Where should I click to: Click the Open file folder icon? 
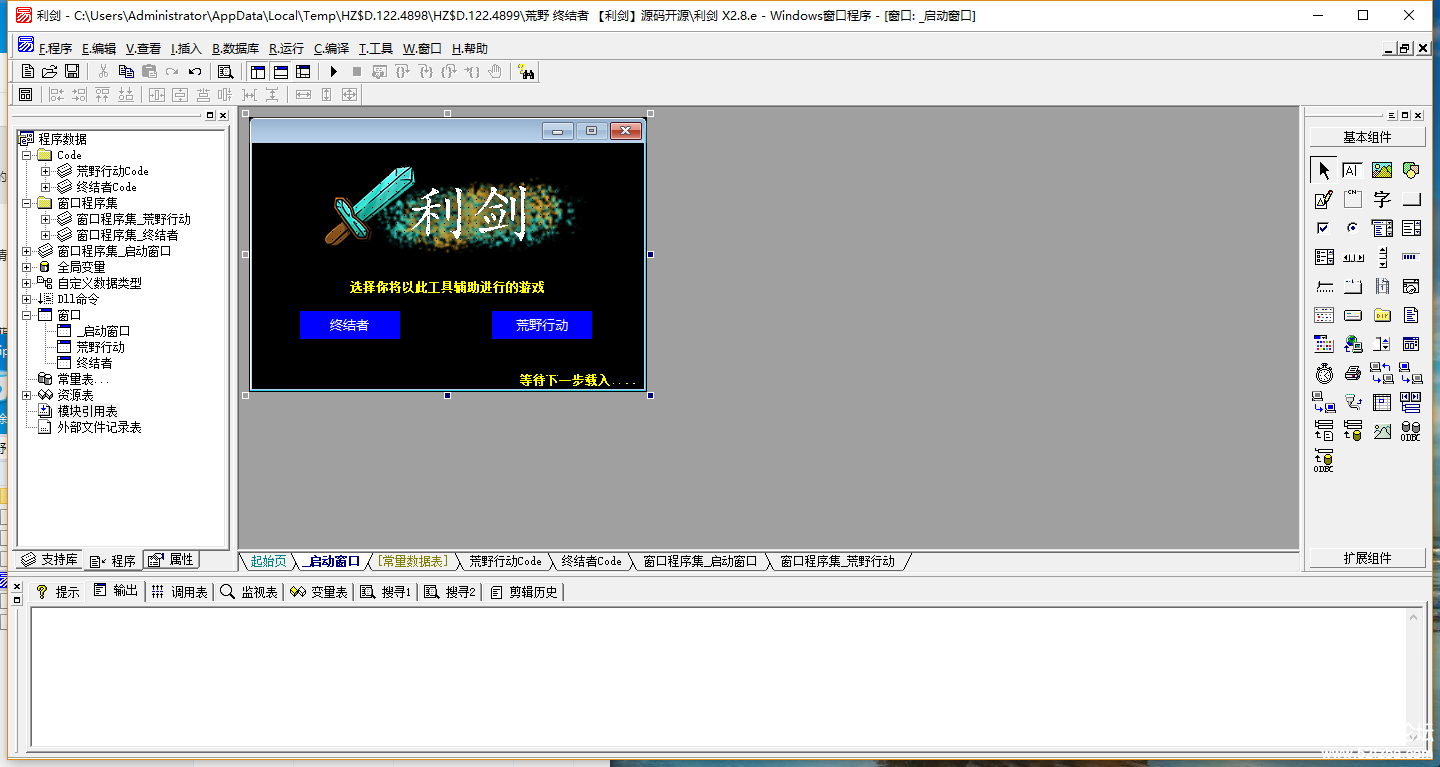[49, 71]
